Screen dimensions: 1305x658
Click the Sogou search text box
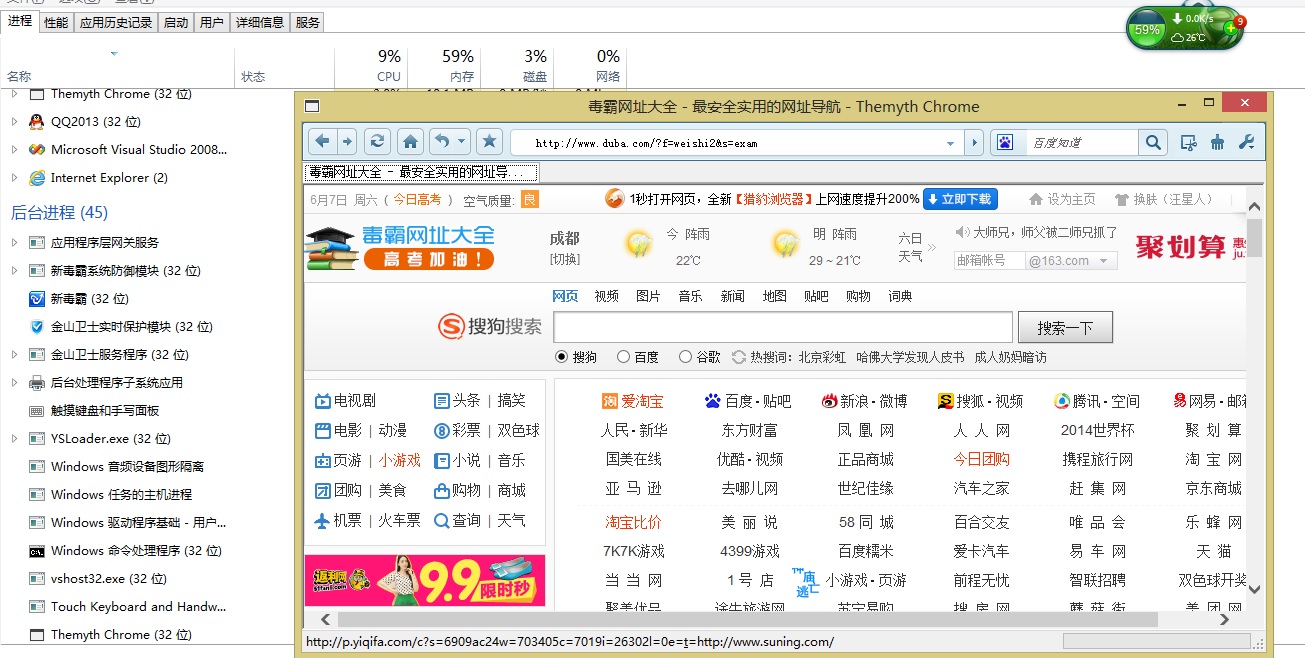(783, 327)
